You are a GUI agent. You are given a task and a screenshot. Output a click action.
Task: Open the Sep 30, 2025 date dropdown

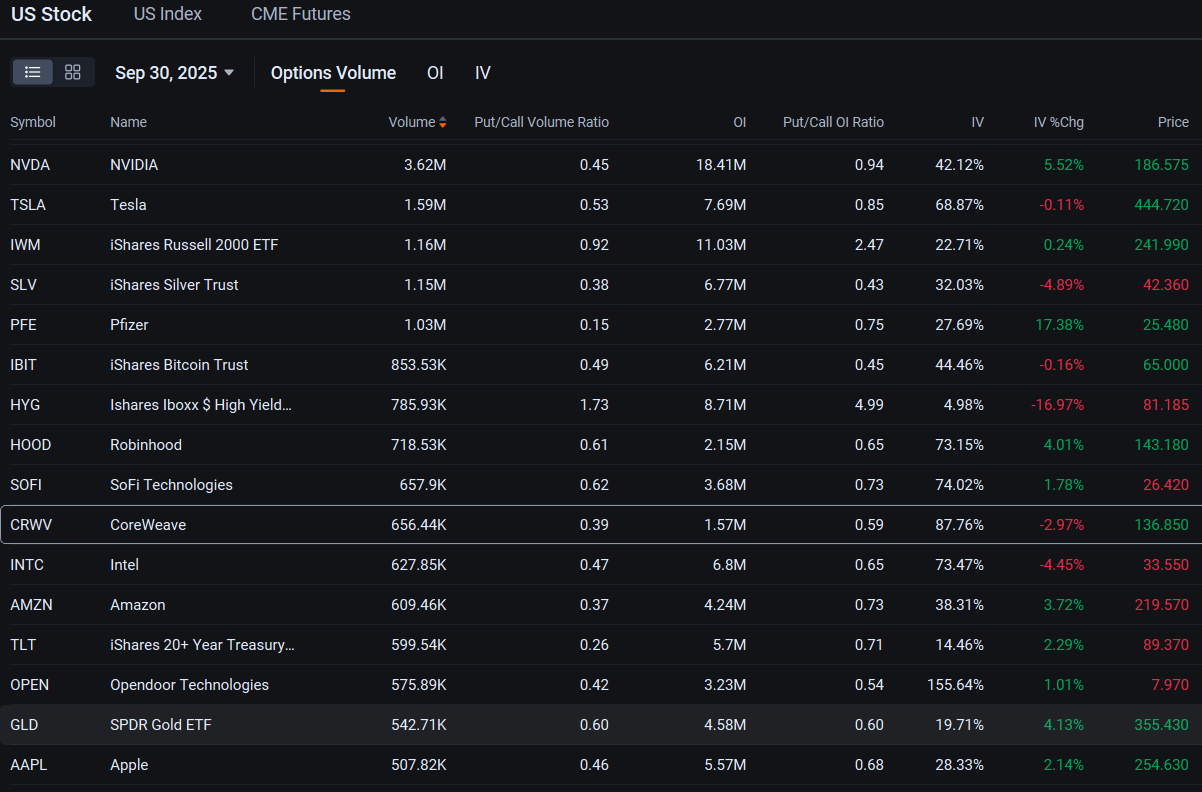[174, 73]
